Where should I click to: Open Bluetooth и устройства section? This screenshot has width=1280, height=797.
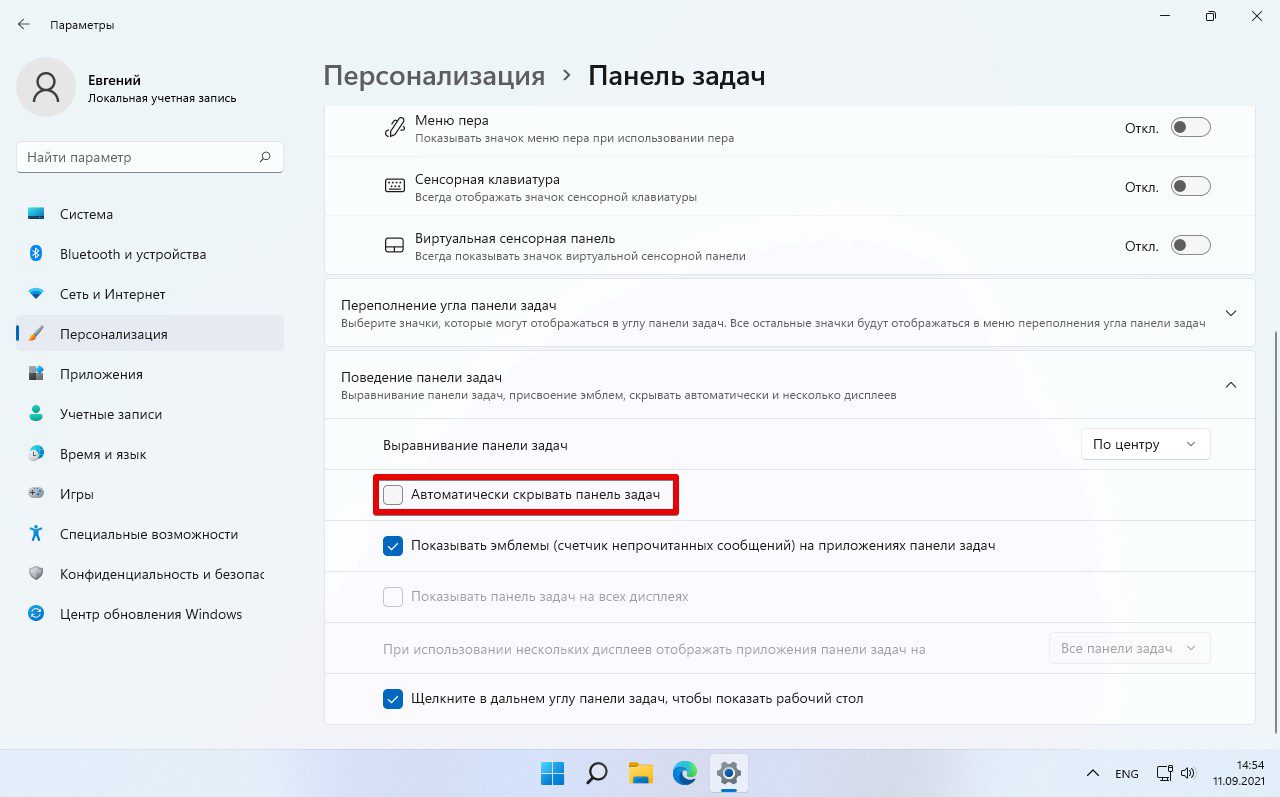[x=150, y=254]
